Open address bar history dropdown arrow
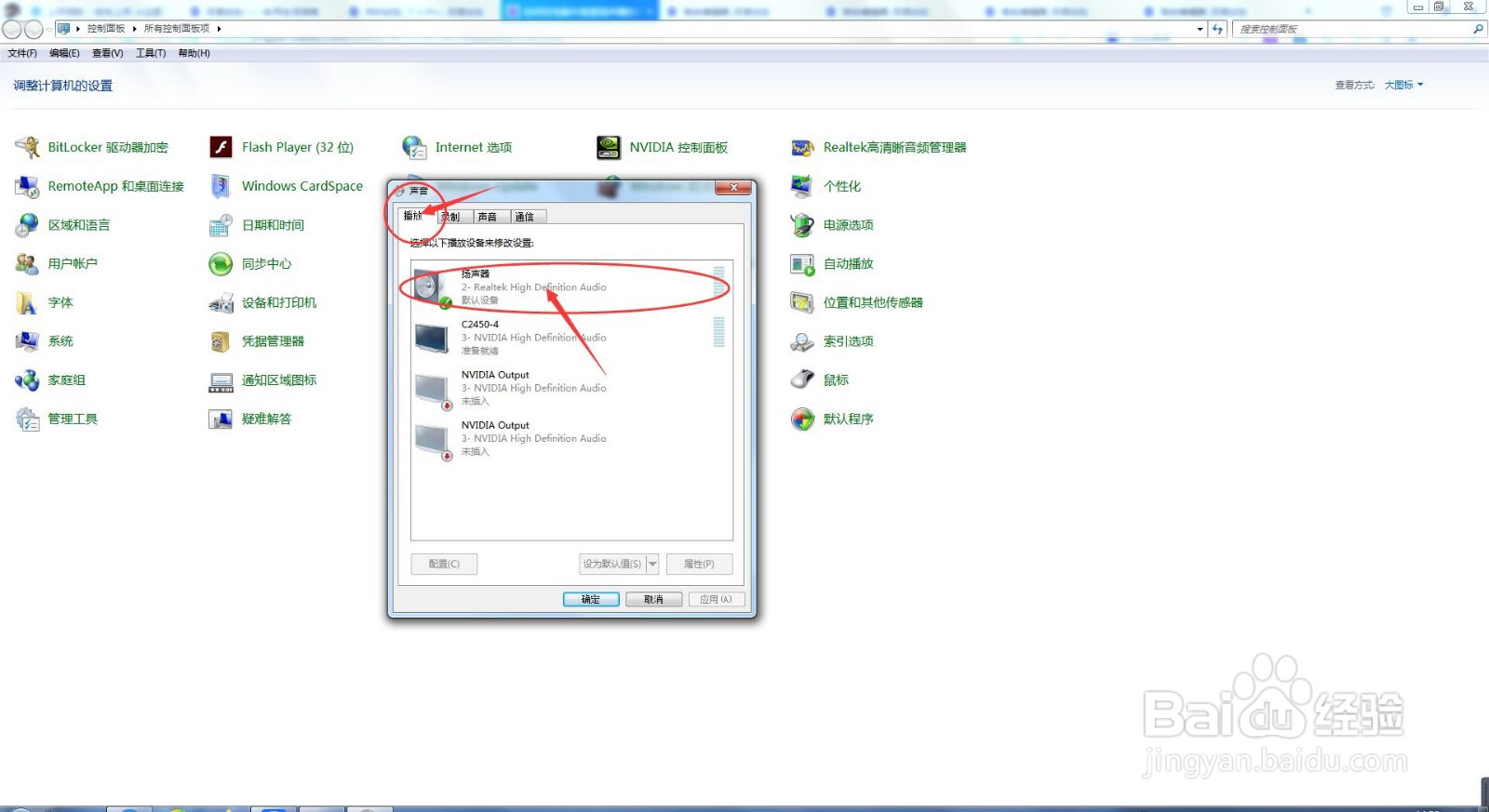 1200,29
